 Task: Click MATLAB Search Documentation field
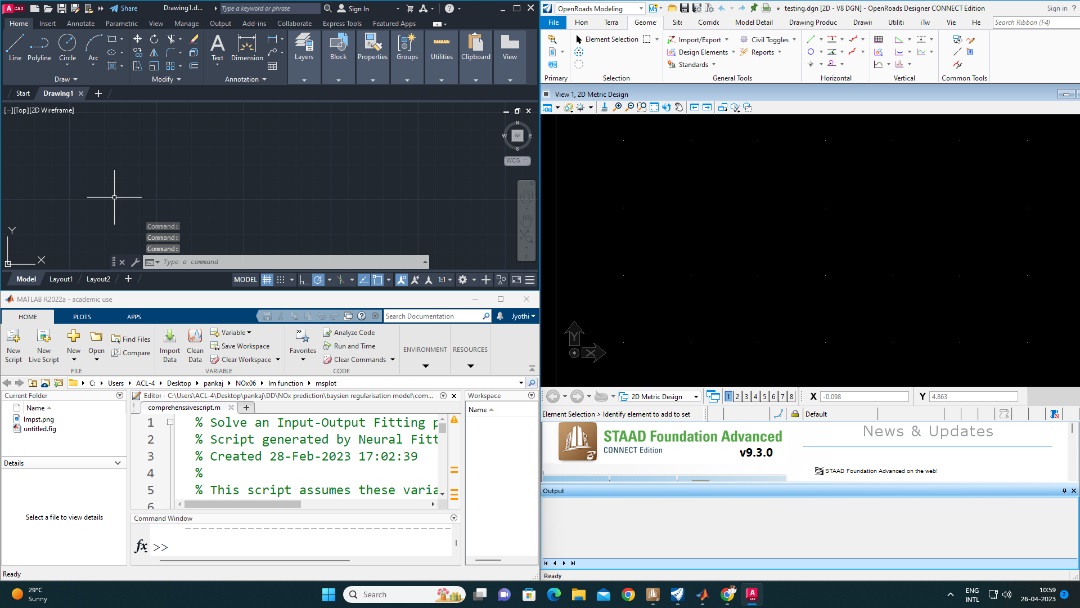[437, 316]
